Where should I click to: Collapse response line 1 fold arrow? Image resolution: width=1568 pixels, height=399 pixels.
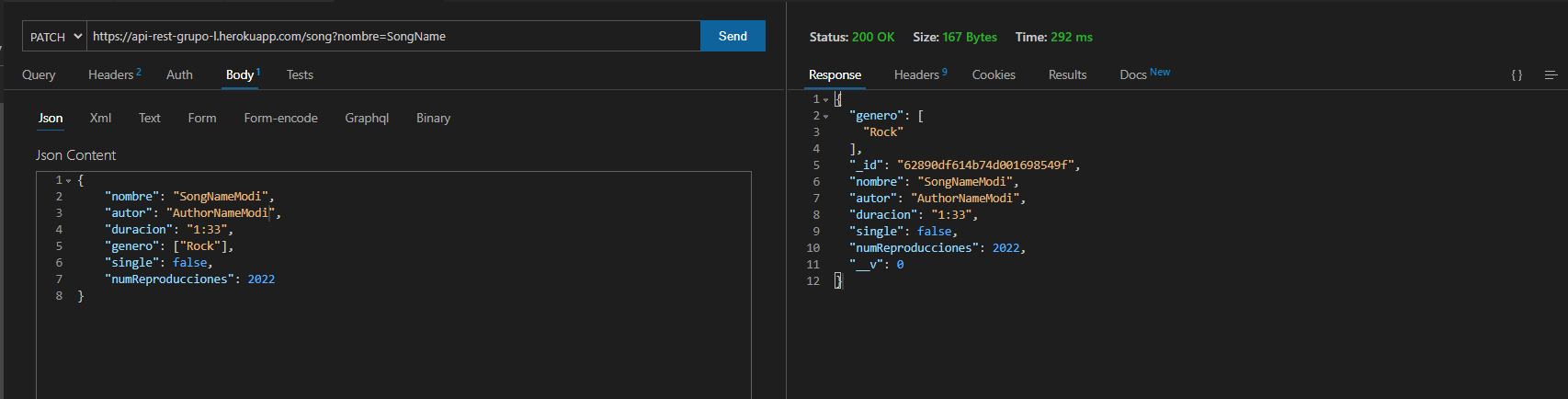(x=825, y=100)
